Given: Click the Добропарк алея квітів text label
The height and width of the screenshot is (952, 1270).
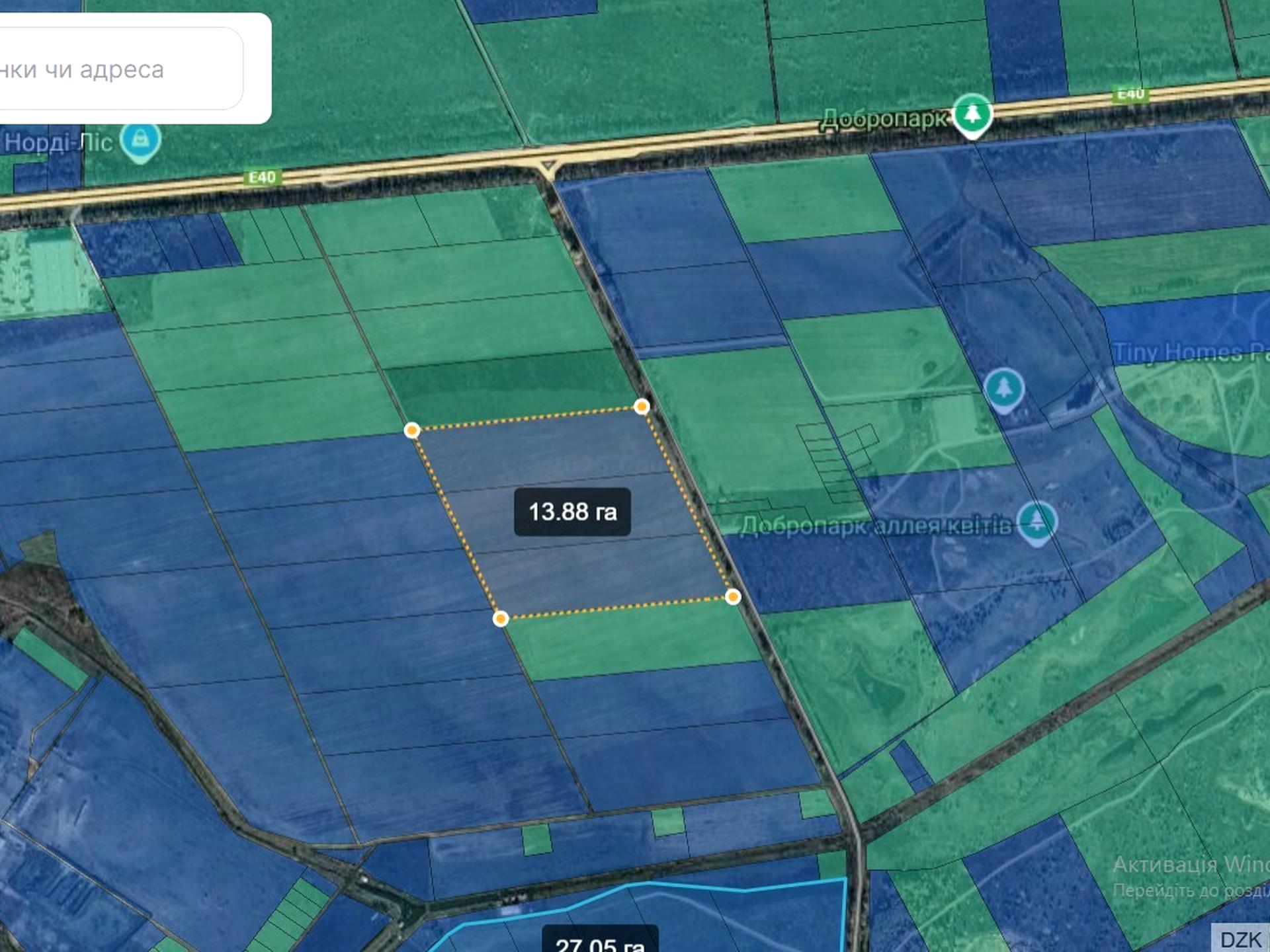Looking at the screenshot, I should click(x=875, y=526).
